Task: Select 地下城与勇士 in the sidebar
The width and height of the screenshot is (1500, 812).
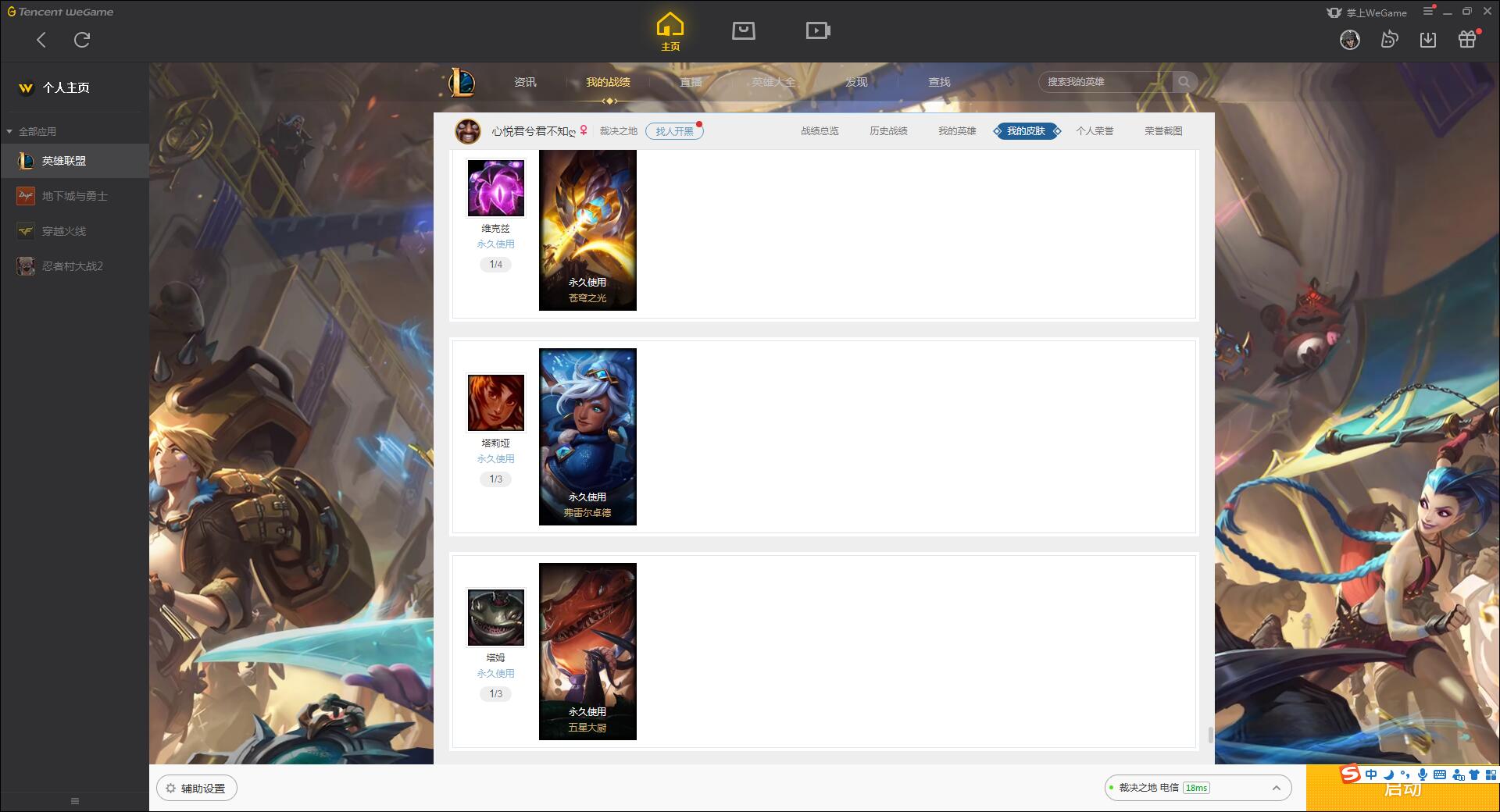Action: (x=74, y=196)
